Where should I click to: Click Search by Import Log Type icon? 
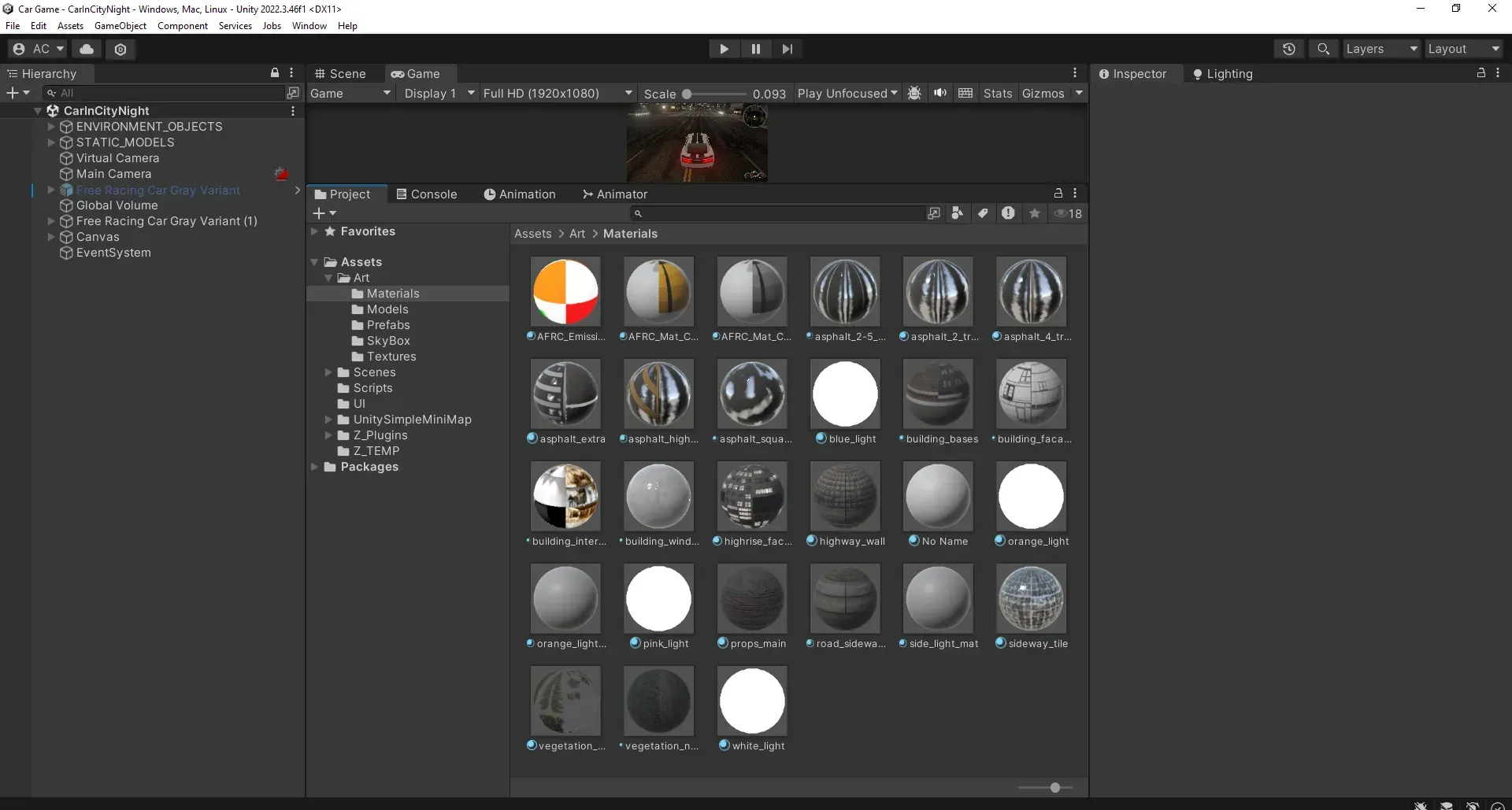(1008, 213)
